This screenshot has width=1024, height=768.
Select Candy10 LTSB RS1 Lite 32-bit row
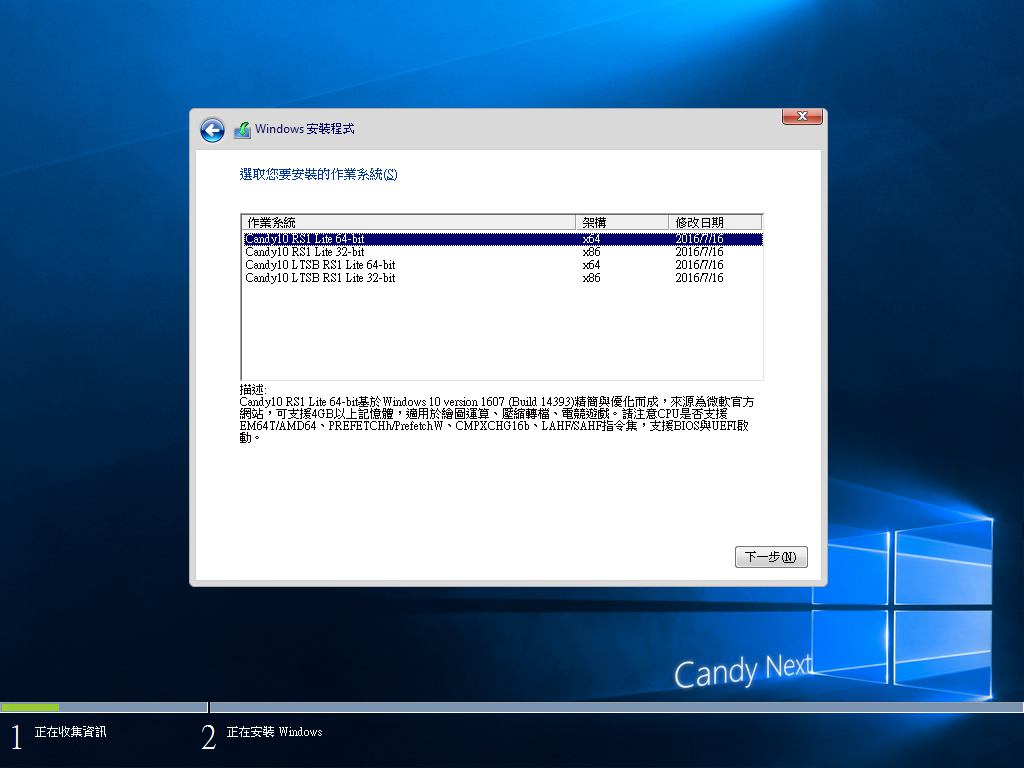502,278
